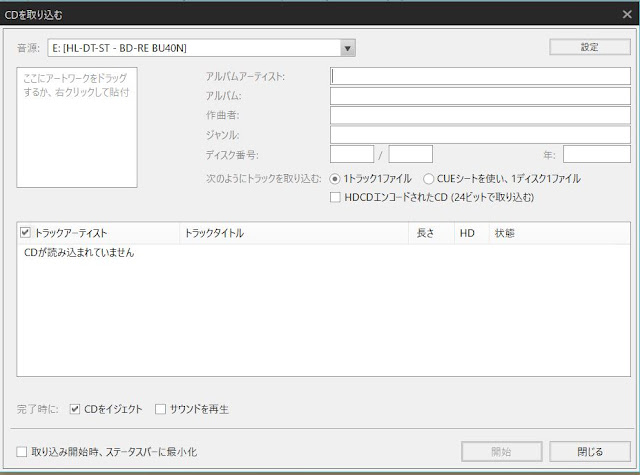
Task: Click the 開始 button
Action: click(502, 452)
